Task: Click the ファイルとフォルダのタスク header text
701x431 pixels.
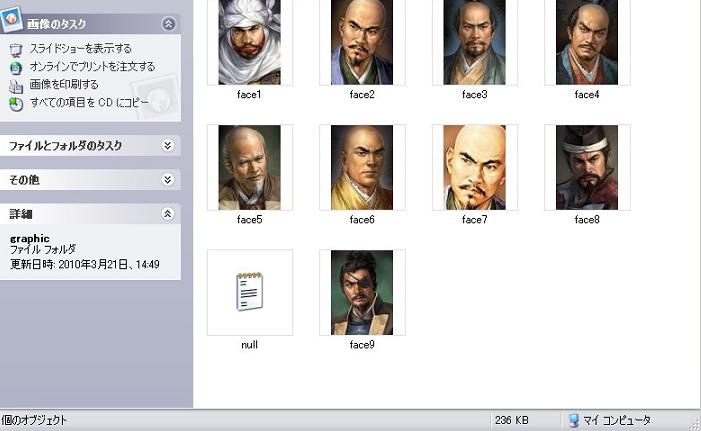Action: (x=65, y=146)
